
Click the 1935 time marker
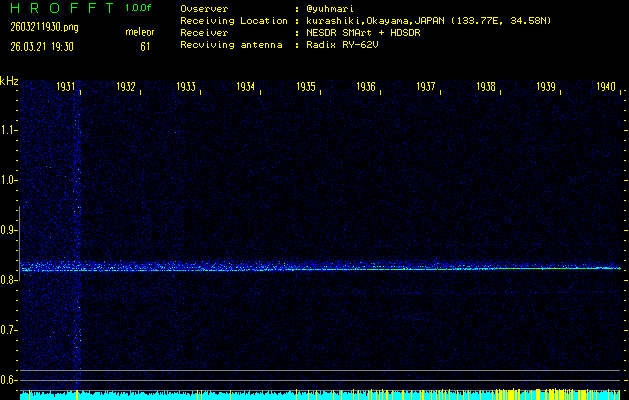click(306, 88)
